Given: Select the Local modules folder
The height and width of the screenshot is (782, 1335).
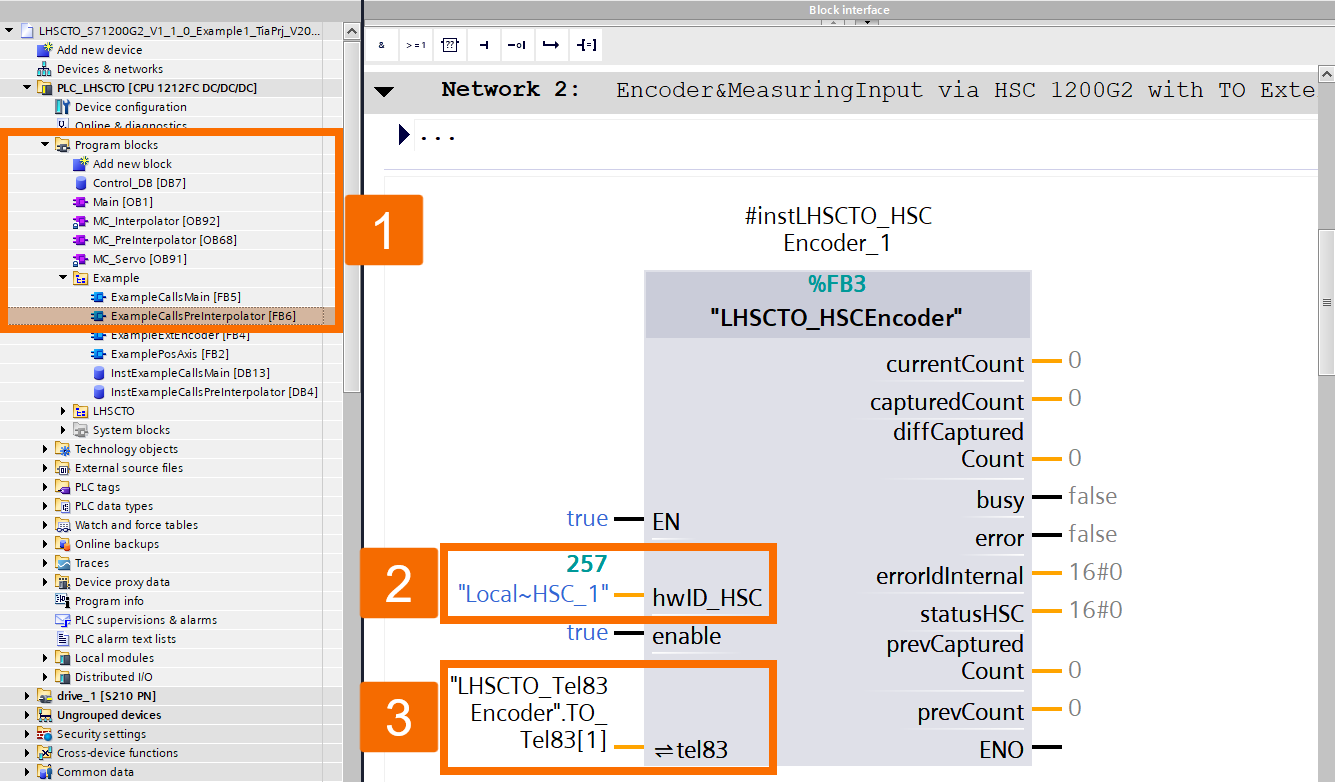Looking at the screenshot, I should tap(114, 658).
